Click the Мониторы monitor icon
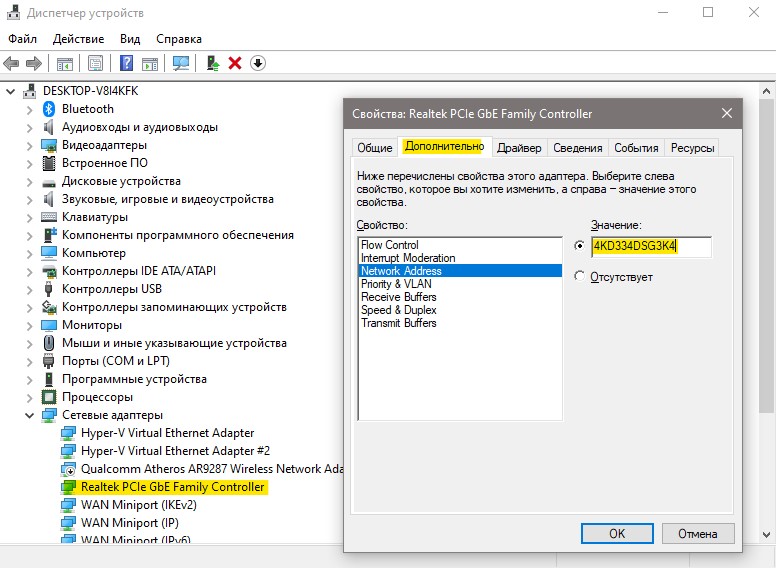Image resolution: width=776 pixels, height=568 pixels. point(48,326)
